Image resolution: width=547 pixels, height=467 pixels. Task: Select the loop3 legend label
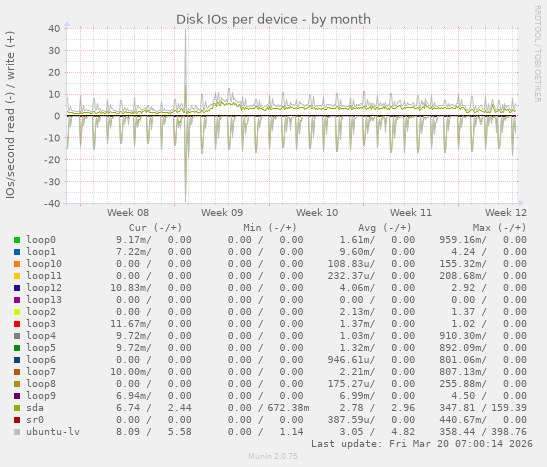(x=41, y=324)
